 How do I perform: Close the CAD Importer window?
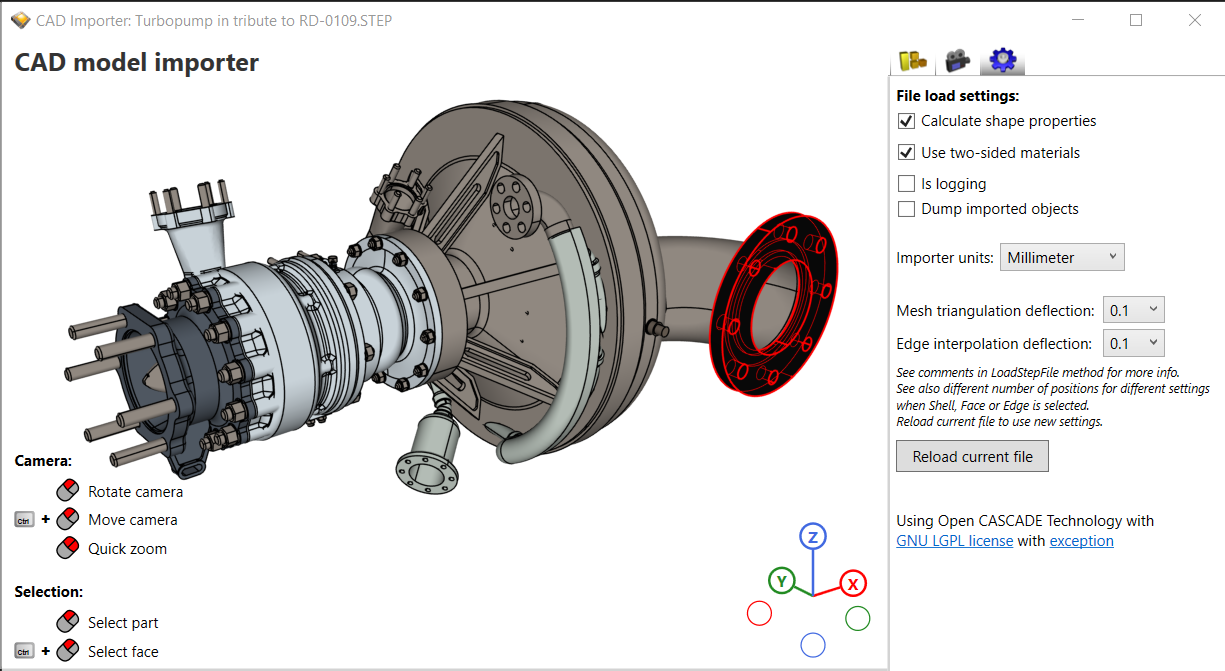[1195, 20]
